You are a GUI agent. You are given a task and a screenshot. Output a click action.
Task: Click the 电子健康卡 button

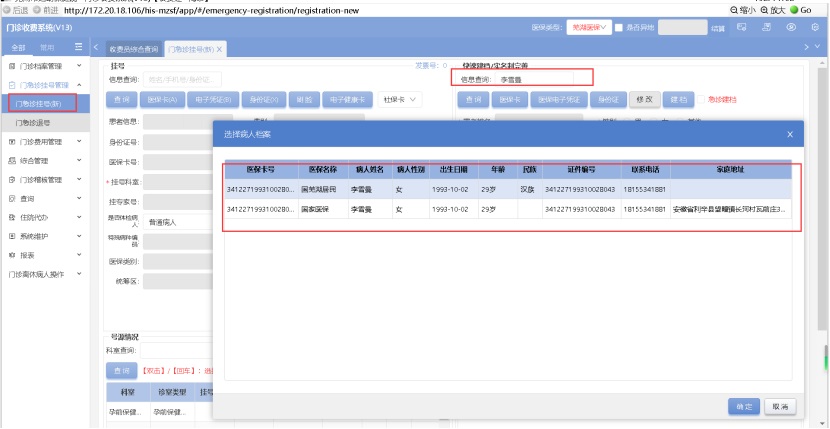click(x=347, y=100)
